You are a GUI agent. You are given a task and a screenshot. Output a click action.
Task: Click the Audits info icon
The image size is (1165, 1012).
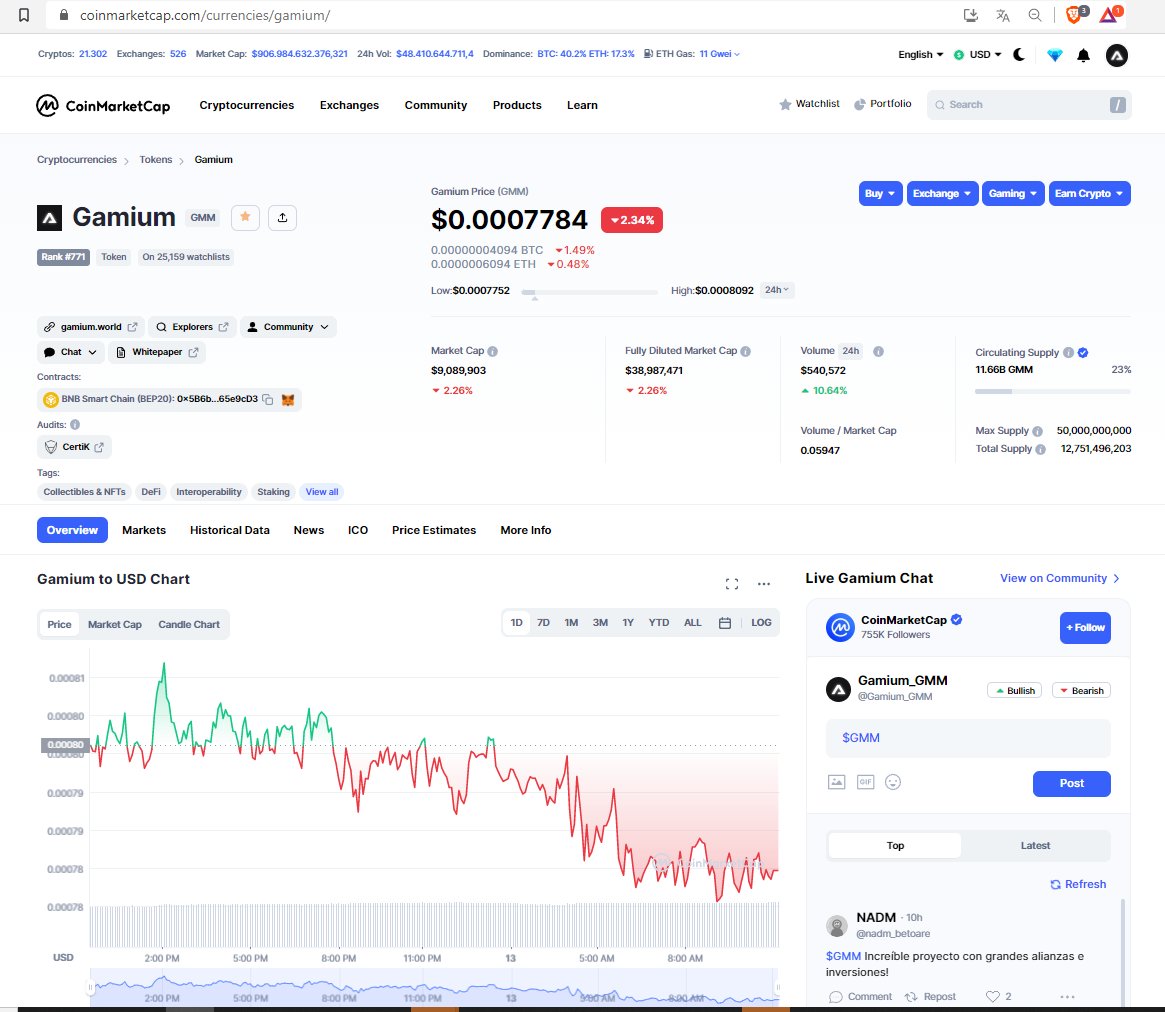point(75,425)
